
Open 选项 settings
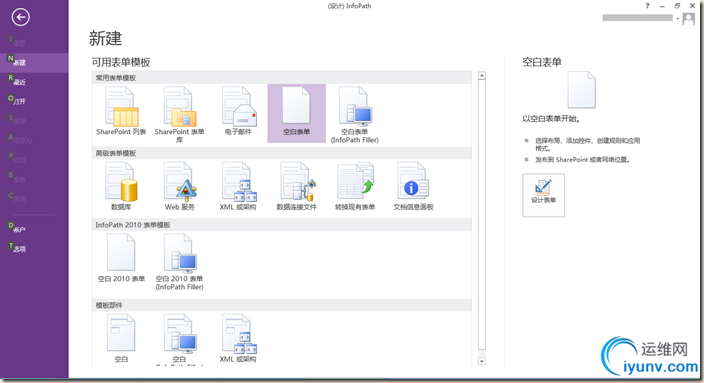34,248
